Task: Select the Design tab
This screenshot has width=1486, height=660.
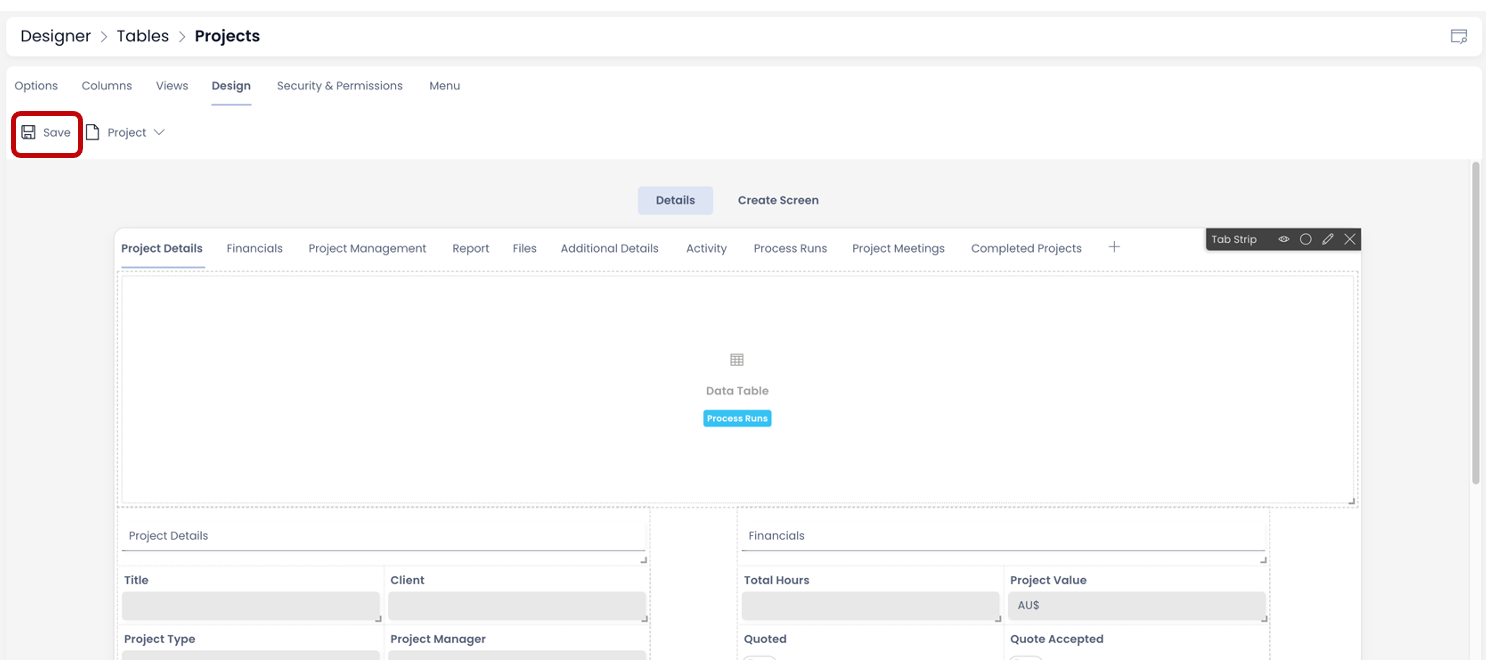Action: click(231, 86)
